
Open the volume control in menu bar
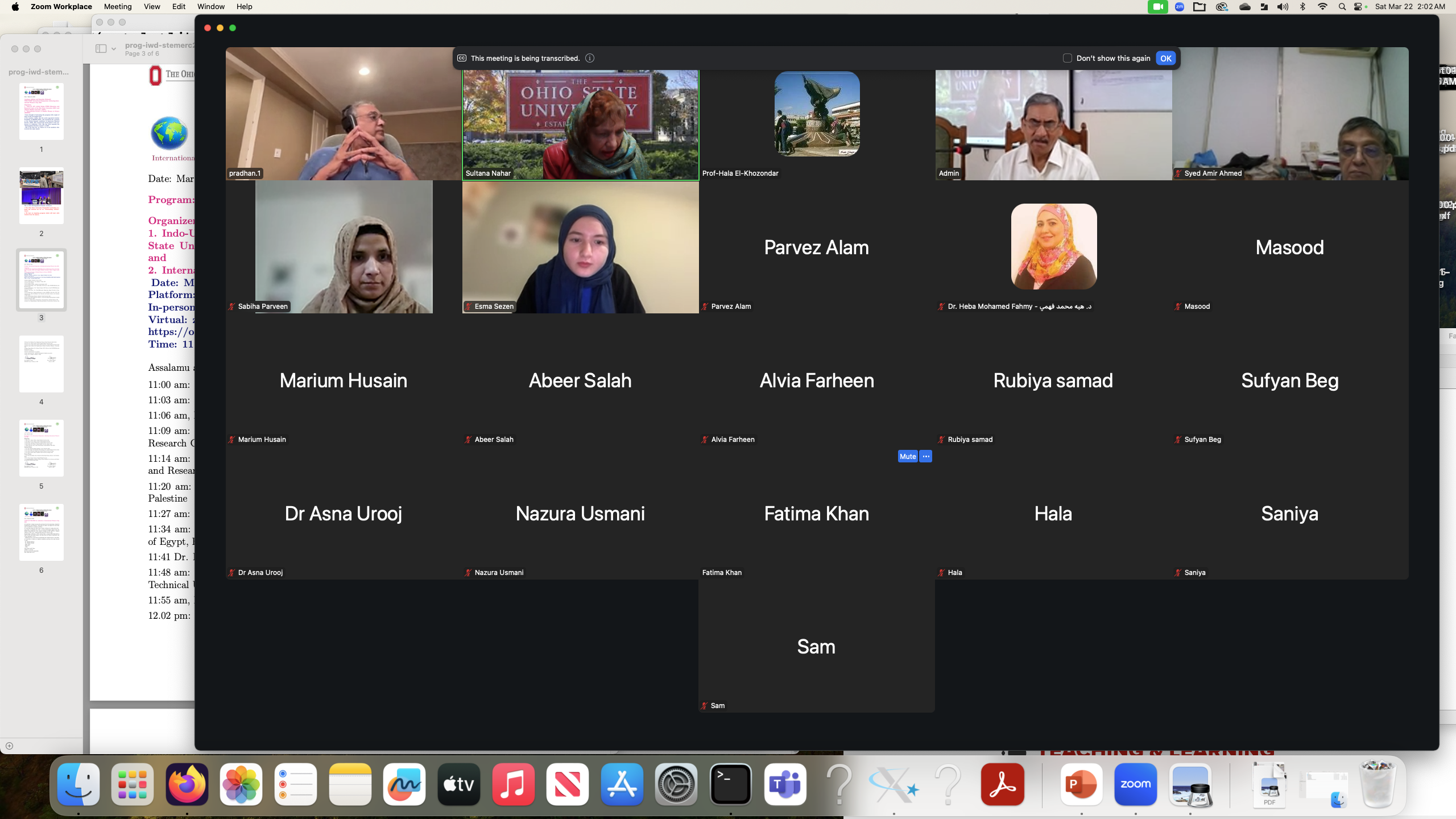(1283, 7)
